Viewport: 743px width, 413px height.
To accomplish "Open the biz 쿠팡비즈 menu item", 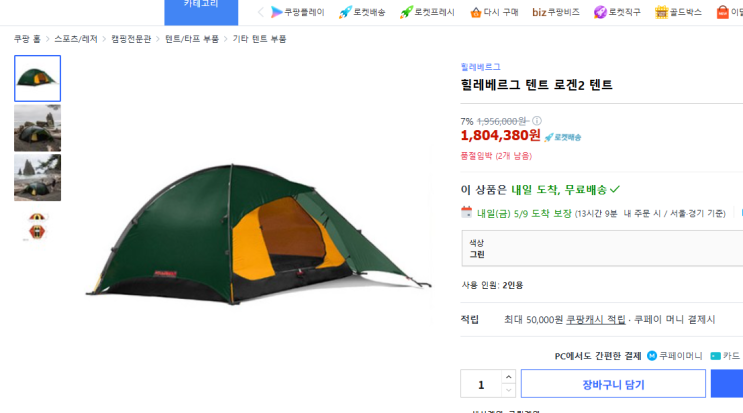I will (x=556, y=12).
